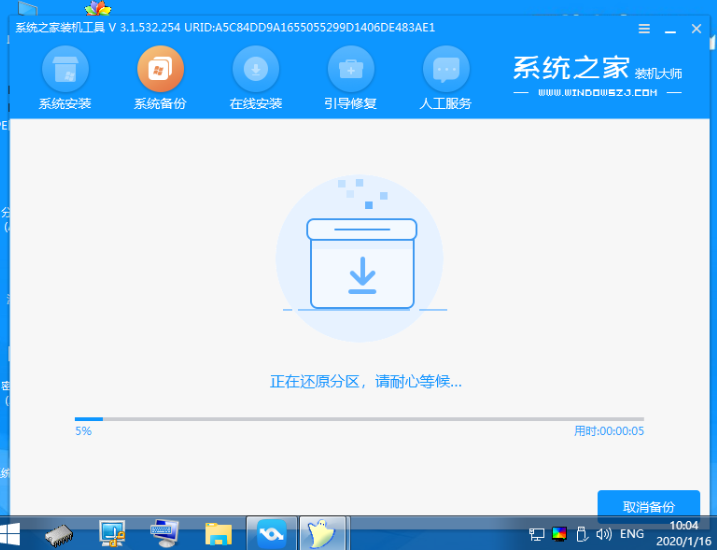717x551 pixels.
Task: Click the window title text 系统之家装机工具
Action: tap(60, 28)
